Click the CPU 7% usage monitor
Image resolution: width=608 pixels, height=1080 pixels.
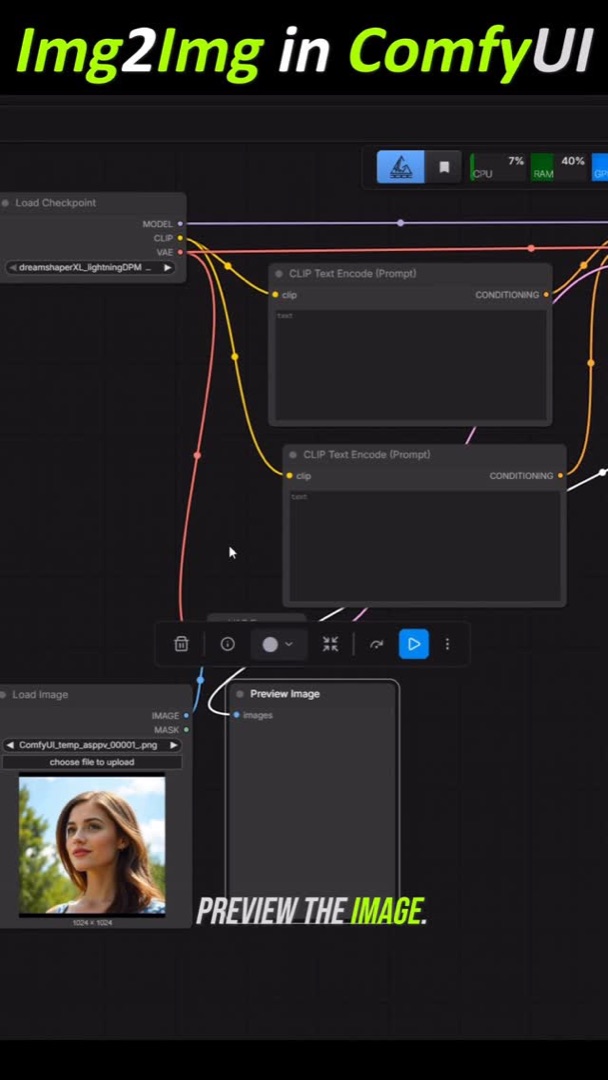(x=498, y=167)
